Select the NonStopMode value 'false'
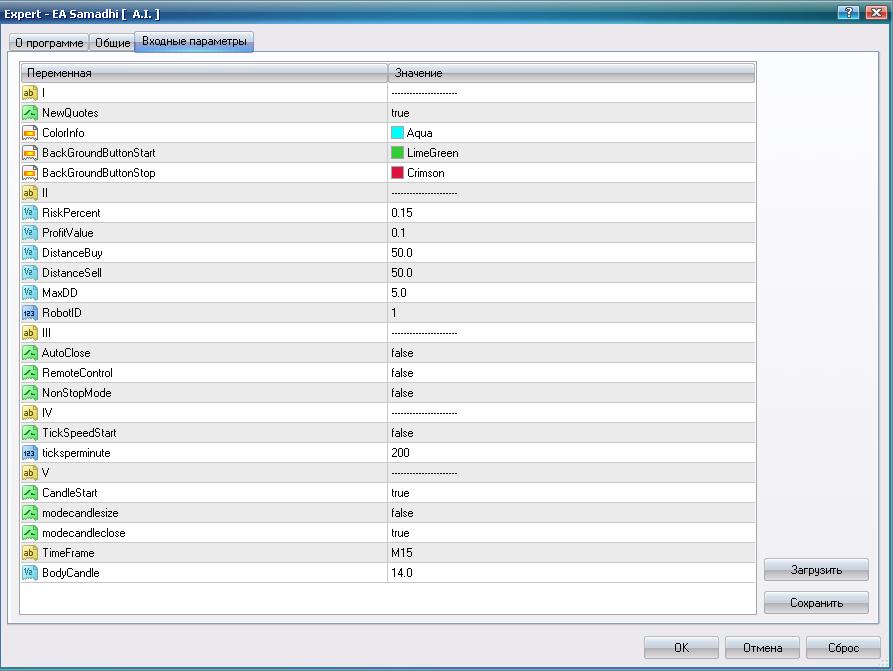This screenshot has width=893, height=671. [x=402, y=392]
